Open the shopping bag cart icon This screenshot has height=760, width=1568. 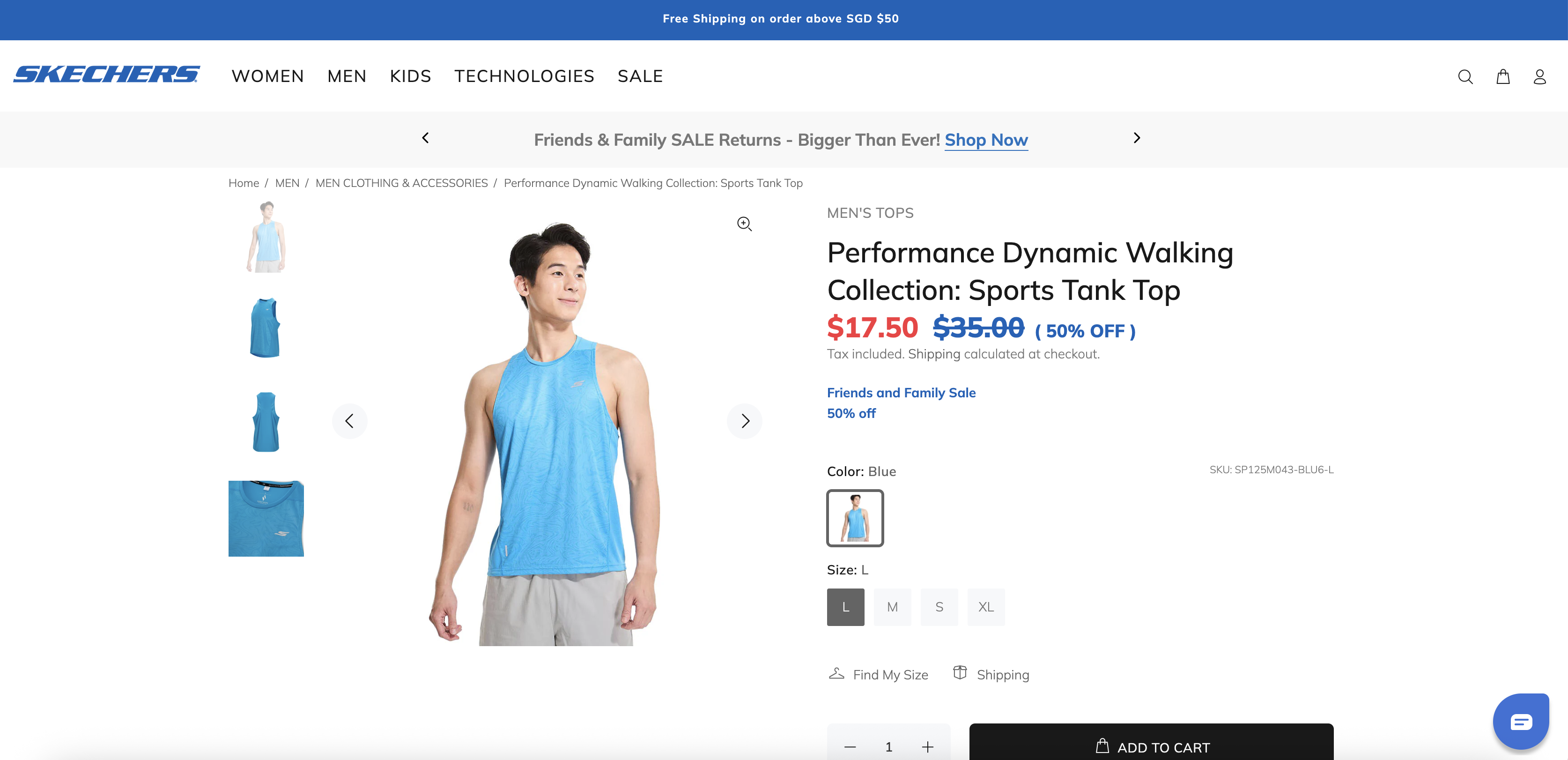pos(1503,77)
